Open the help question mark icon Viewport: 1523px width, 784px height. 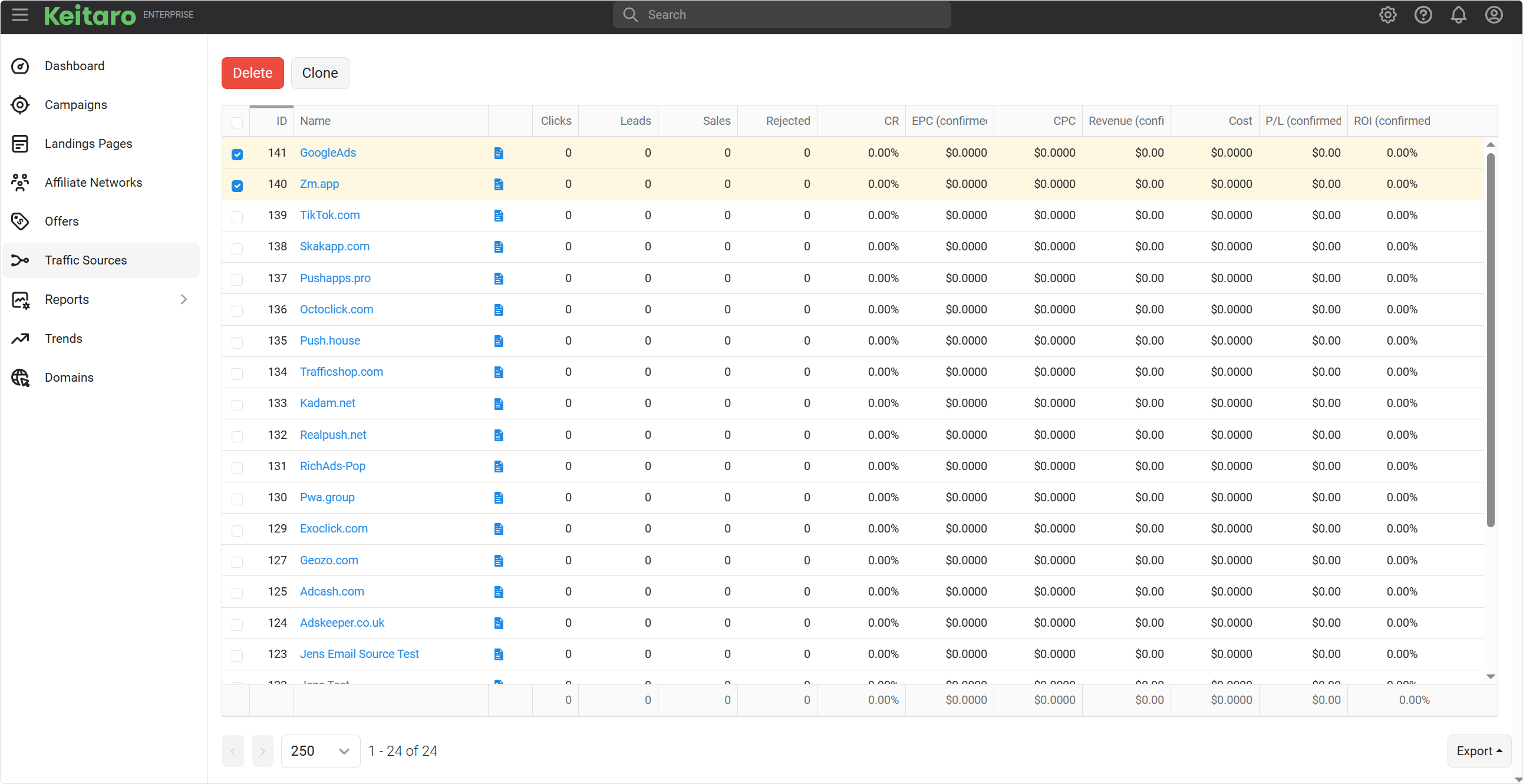(1423, 15)
